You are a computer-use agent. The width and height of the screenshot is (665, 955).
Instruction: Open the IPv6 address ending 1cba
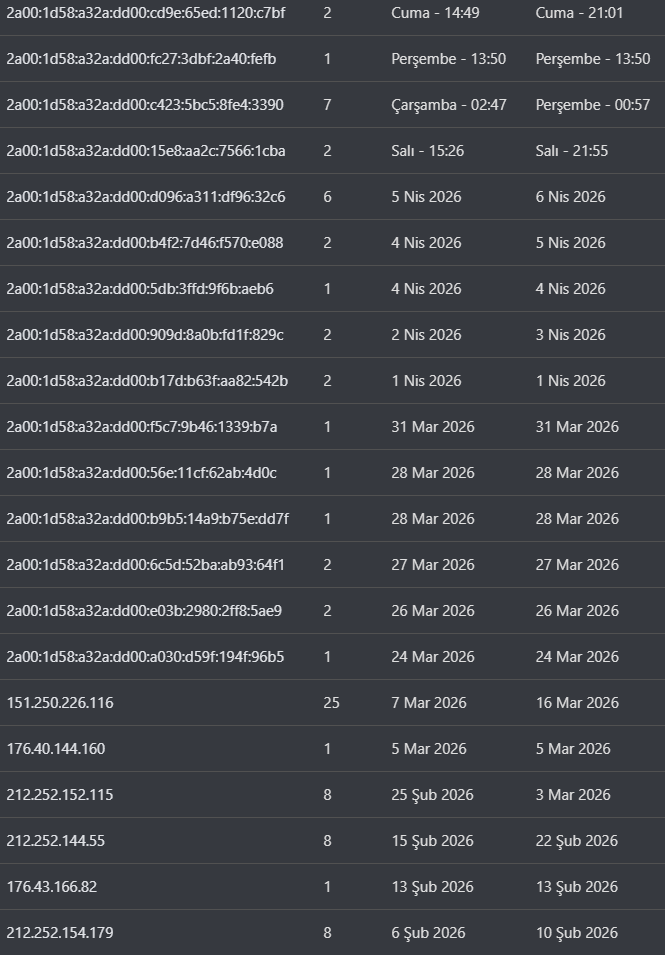point(146,151)
